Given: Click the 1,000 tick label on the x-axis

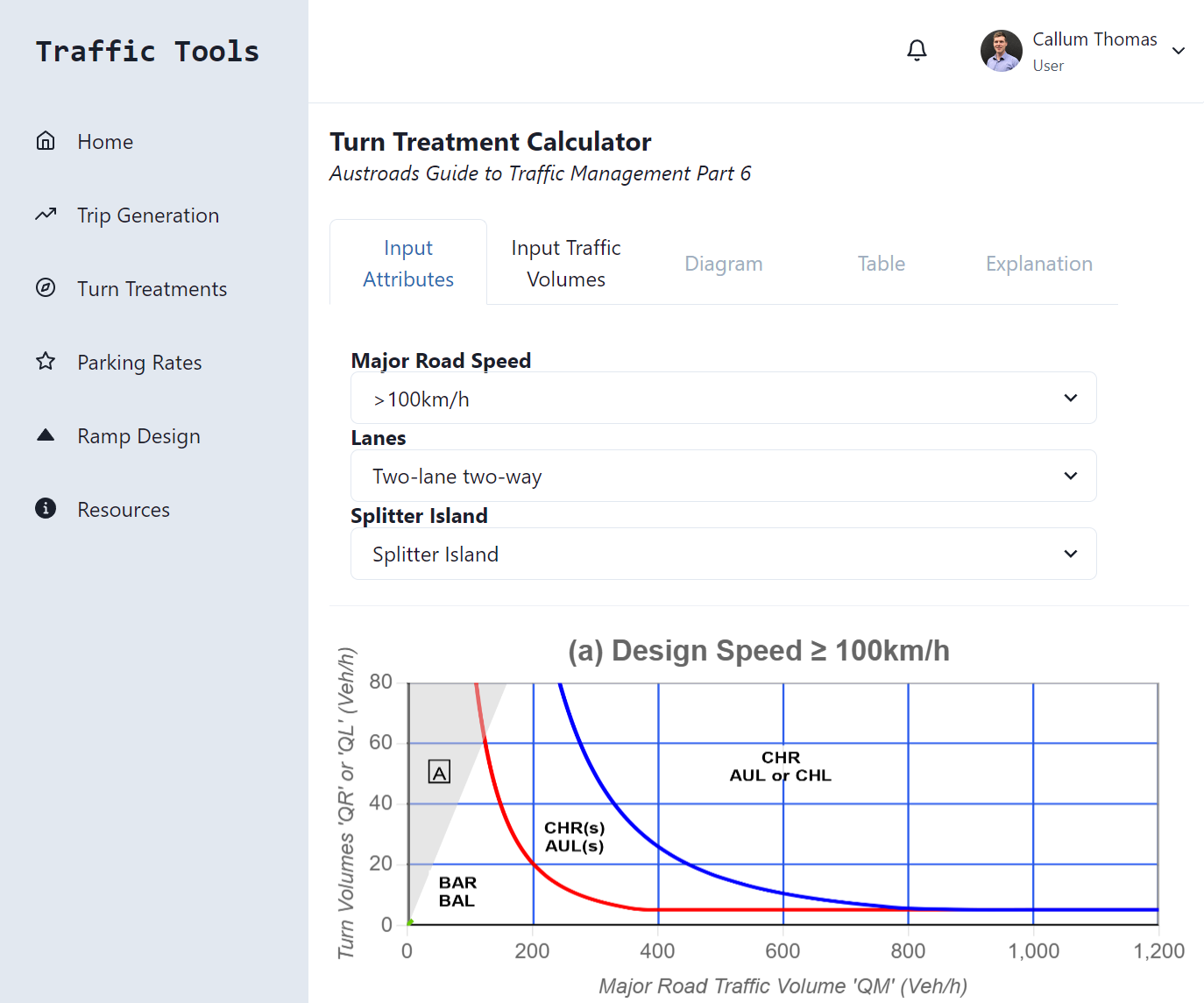Looking at the screenshot, I should pyautogui.click(x=1034, y=951).
